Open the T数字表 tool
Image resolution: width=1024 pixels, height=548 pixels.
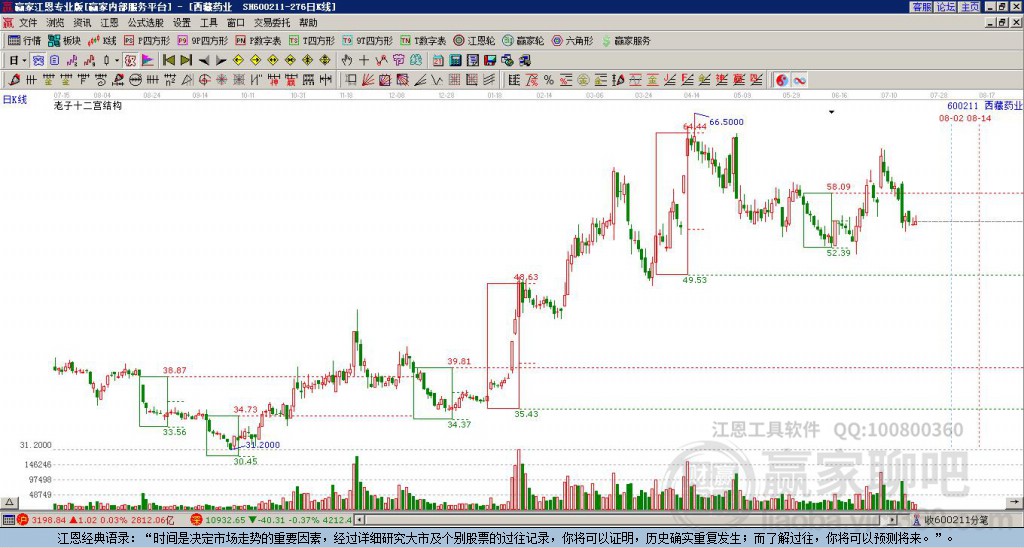[x=423, y=40]
